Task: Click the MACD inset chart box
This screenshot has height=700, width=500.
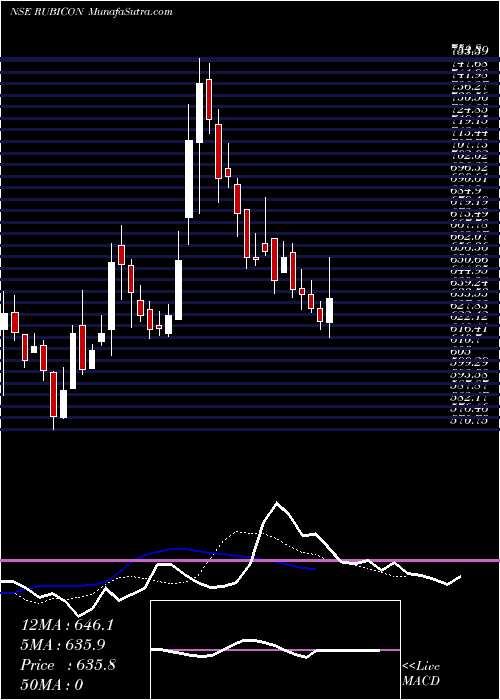Action: (275, 650)
